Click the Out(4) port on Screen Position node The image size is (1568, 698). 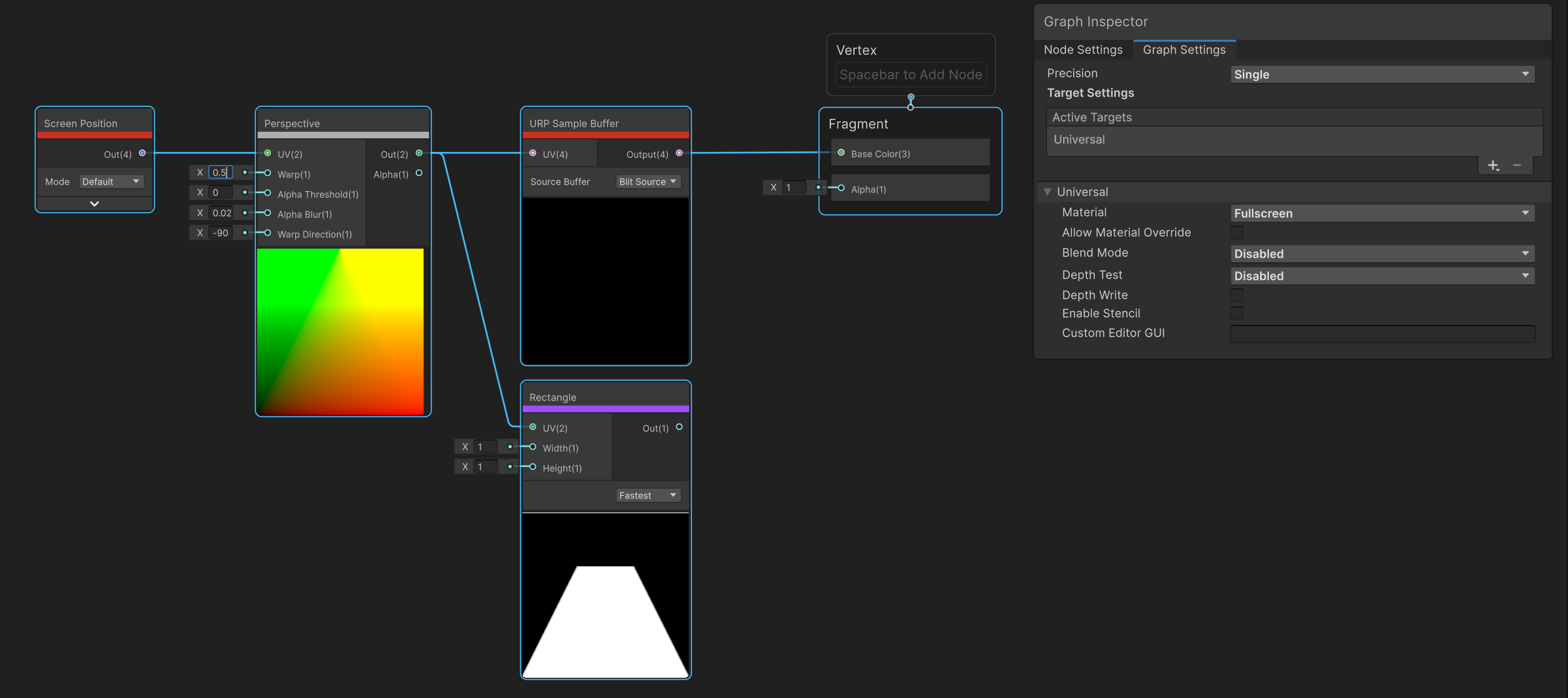click(143, 154)
